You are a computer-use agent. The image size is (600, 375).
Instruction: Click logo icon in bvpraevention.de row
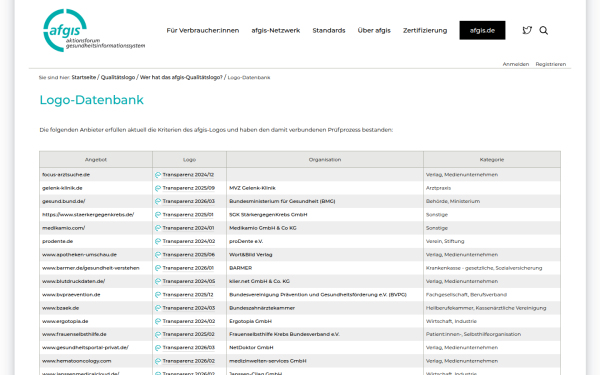tap(158, 295)
